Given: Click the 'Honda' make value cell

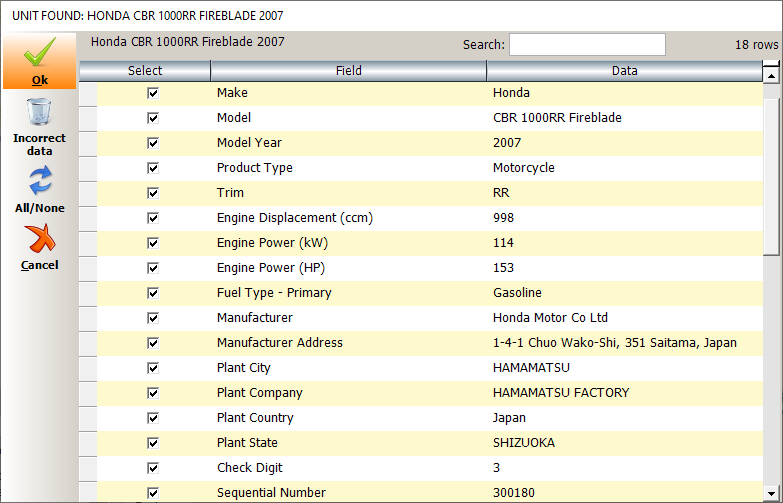Looking at the screenshot, I should pos(625,93).
